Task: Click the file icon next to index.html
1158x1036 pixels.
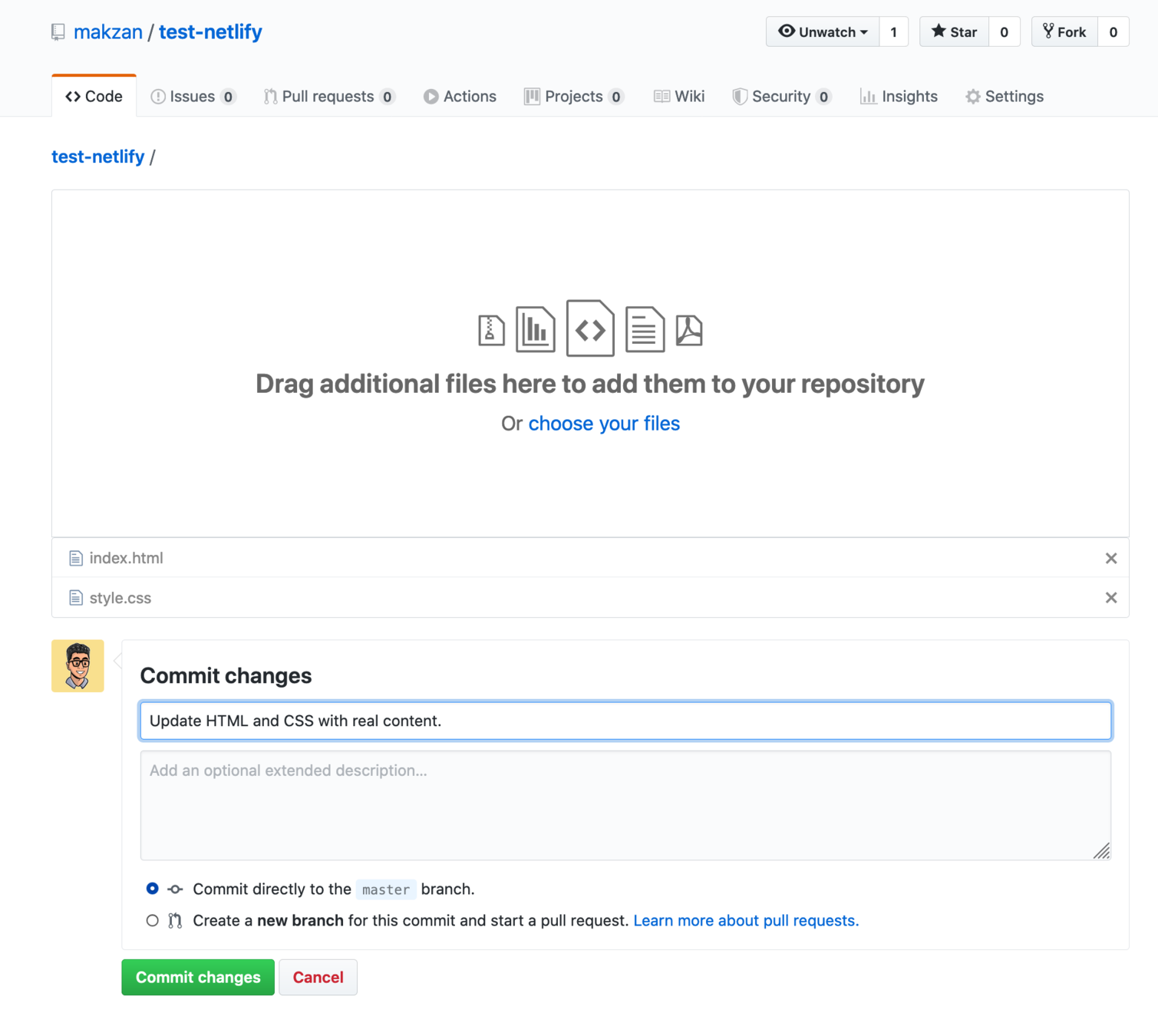Action: pos(75,558)
